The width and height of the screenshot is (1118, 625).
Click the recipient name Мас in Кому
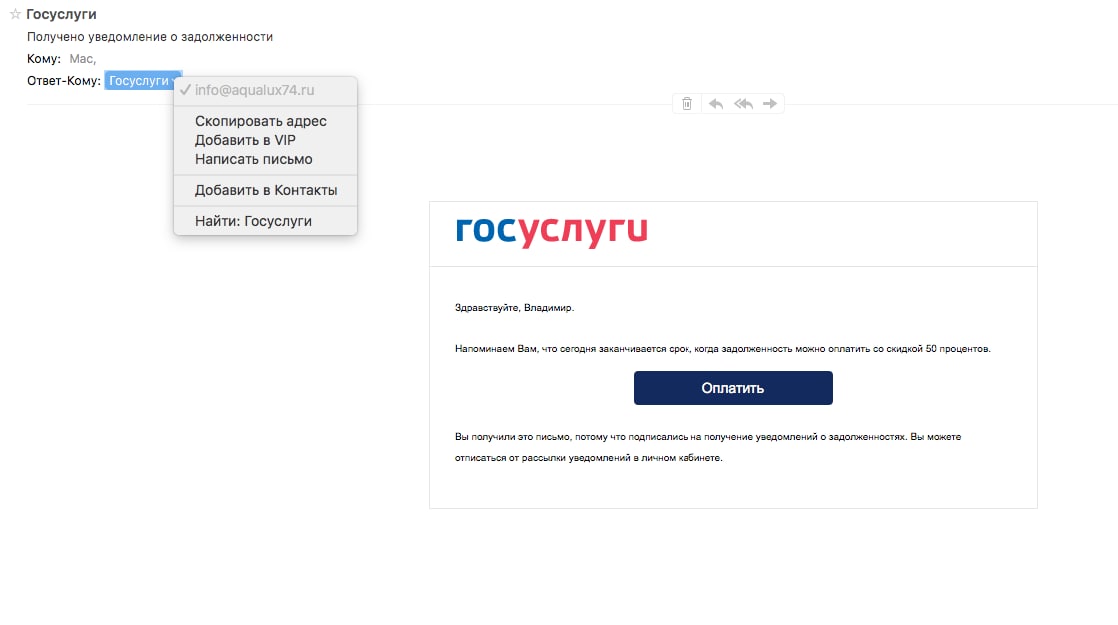click(83, 58)
